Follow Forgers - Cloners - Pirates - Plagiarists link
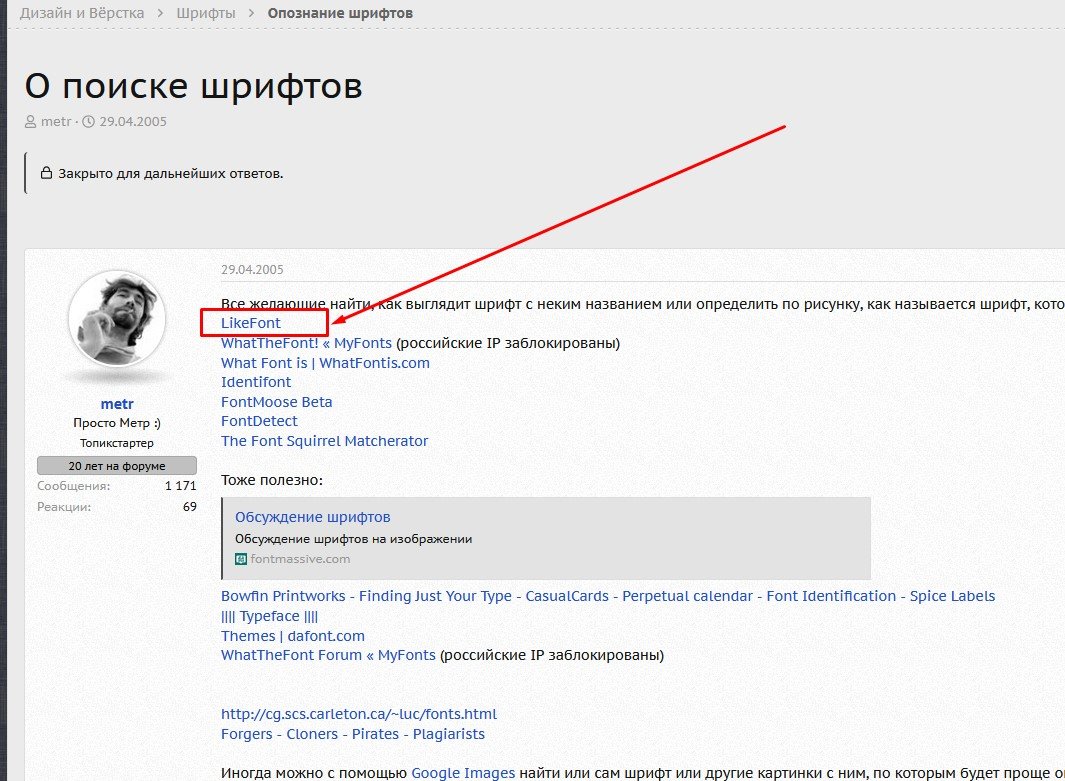 click(353, 734)
